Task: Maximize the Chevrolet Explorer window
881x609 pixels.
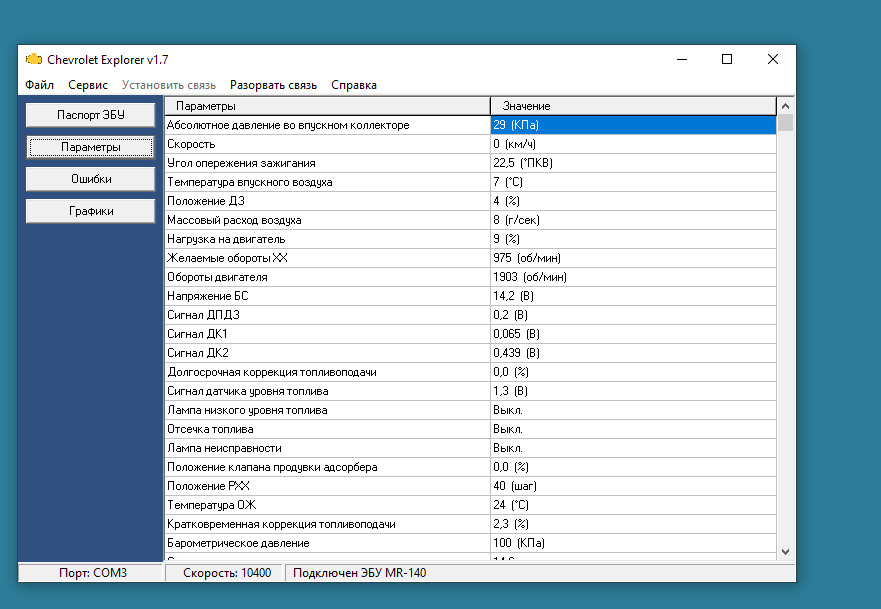Action: pos(727,59)
